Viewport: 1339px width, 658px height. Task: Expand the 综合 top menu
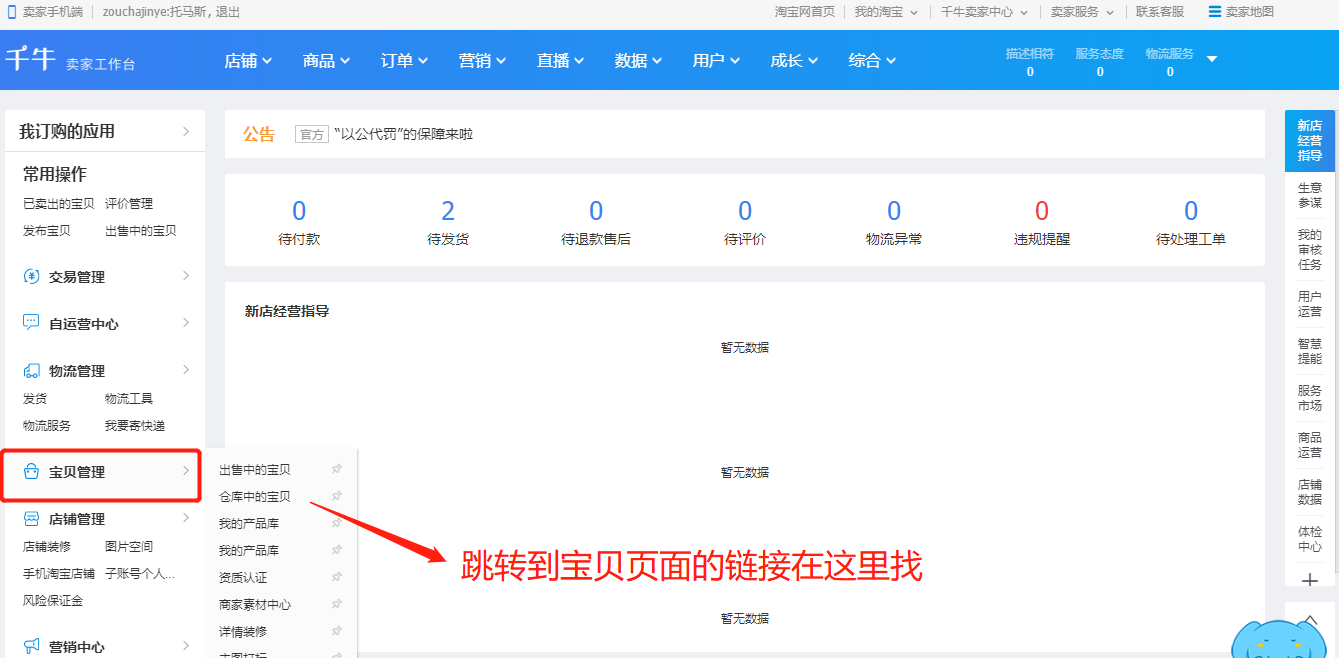pyautogui.click(x=872, y=61)
